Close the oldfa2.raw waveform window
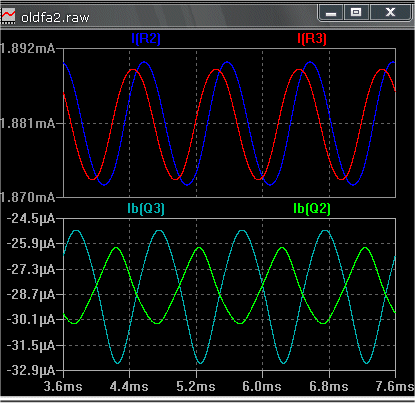The width and height of the screenshot is (415, 403). point(390,13)
